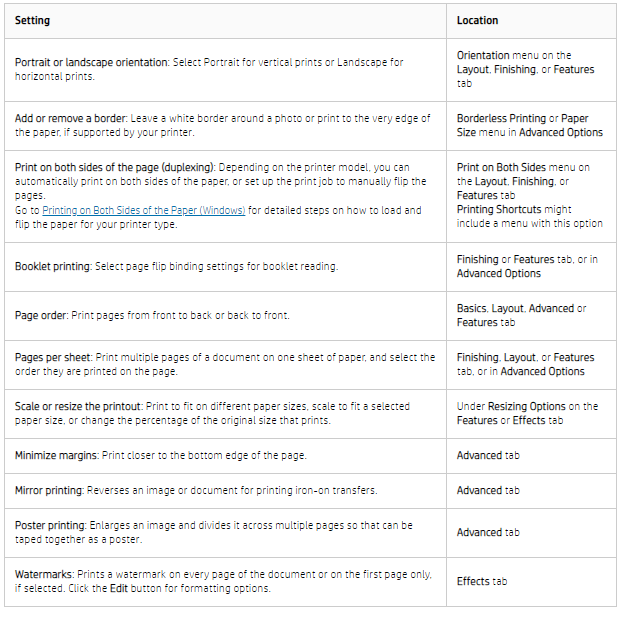The width and height of the screenshot is (630, 632).
Task: Click Advanced tab cell beside Poster printing
Action: tap(488, 532)
